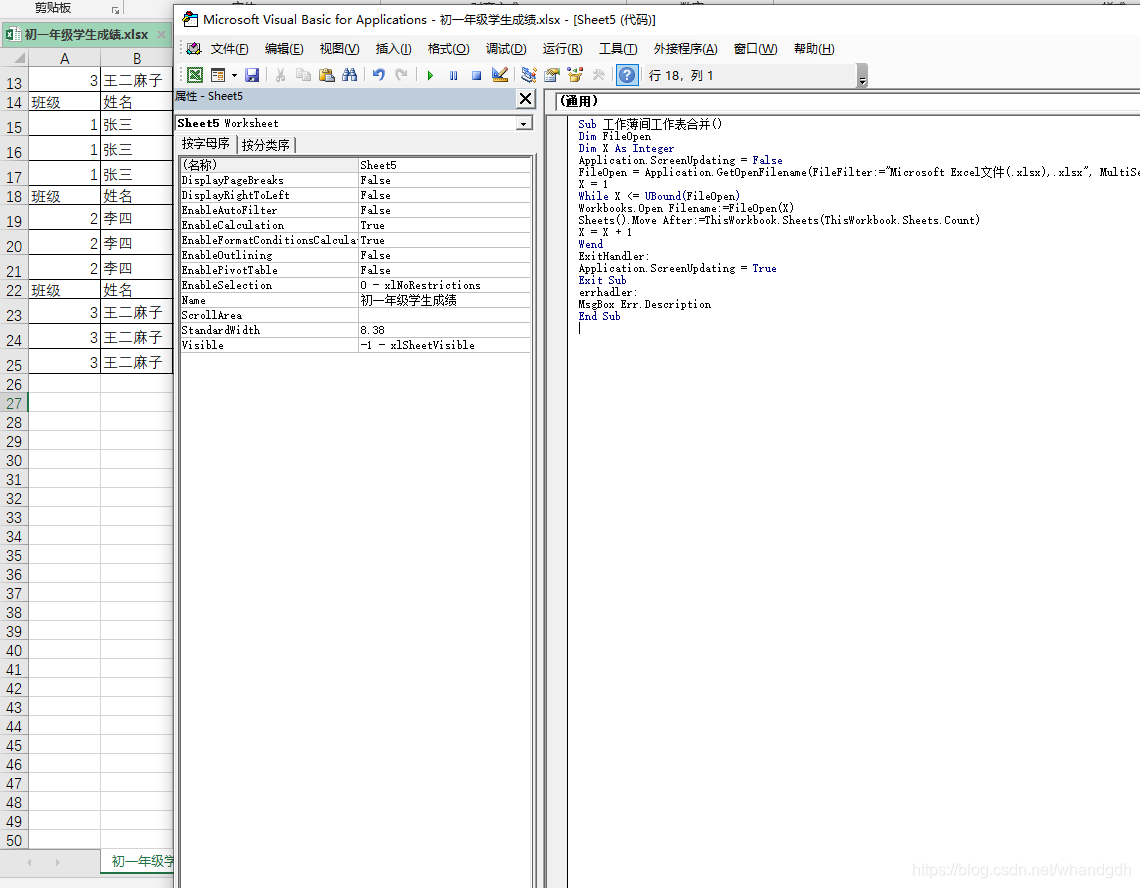This screenshot has height=888, width=1140.
Task: Click the Name property value 初一年级学生成绩
Action: [445, 300]
